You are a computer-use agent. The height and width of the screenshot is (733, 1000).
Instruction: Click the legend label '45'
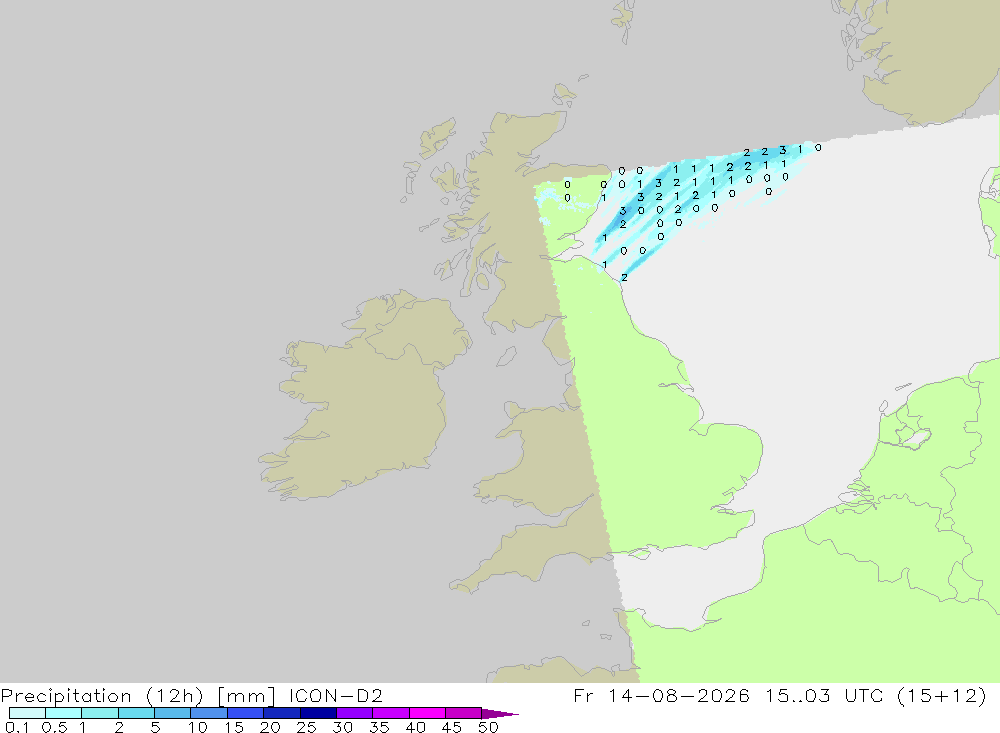(x=452, y=727)
